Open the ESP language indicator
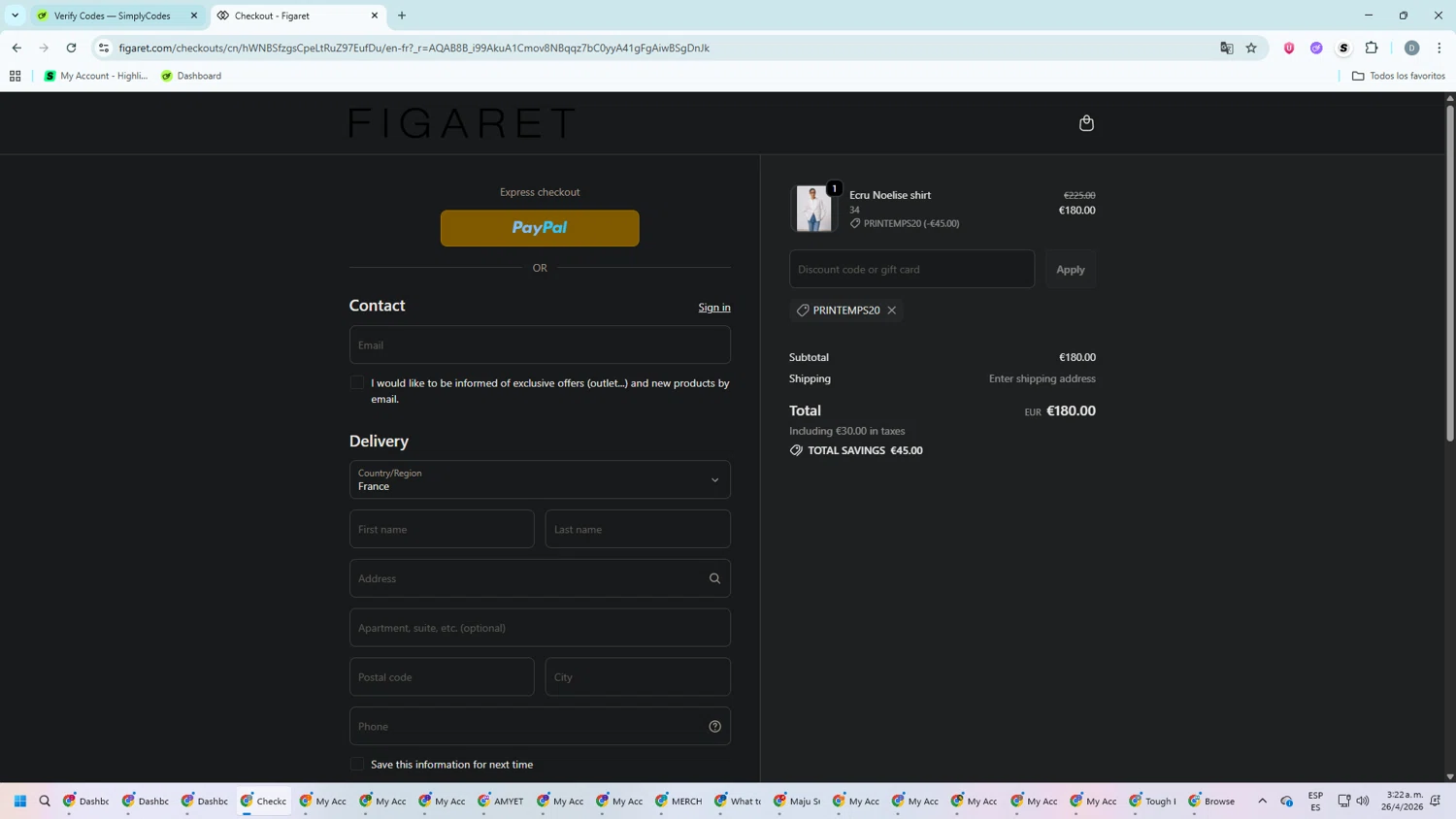Image resolution: width=1456 pixels, height=819 pixels. coord(1315,802)
